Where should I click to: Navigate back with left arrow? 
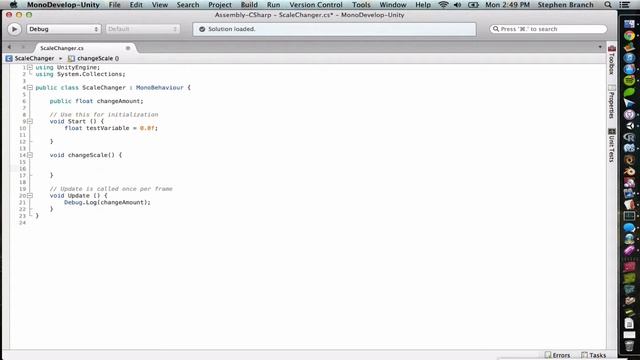click(x=9, y=47)
